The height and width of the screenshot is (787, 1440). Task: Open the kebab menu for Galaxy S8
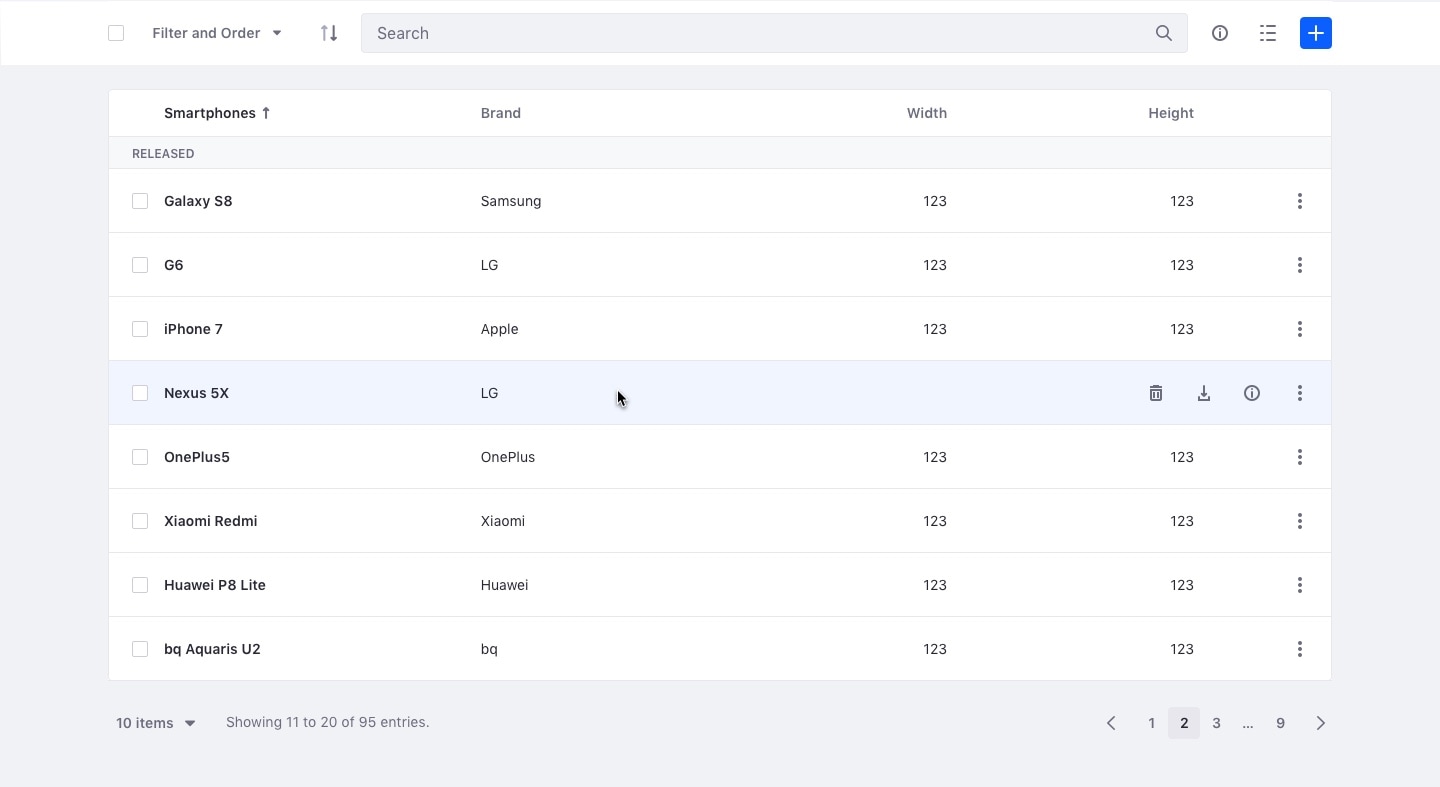click(x=1300, y=201)
